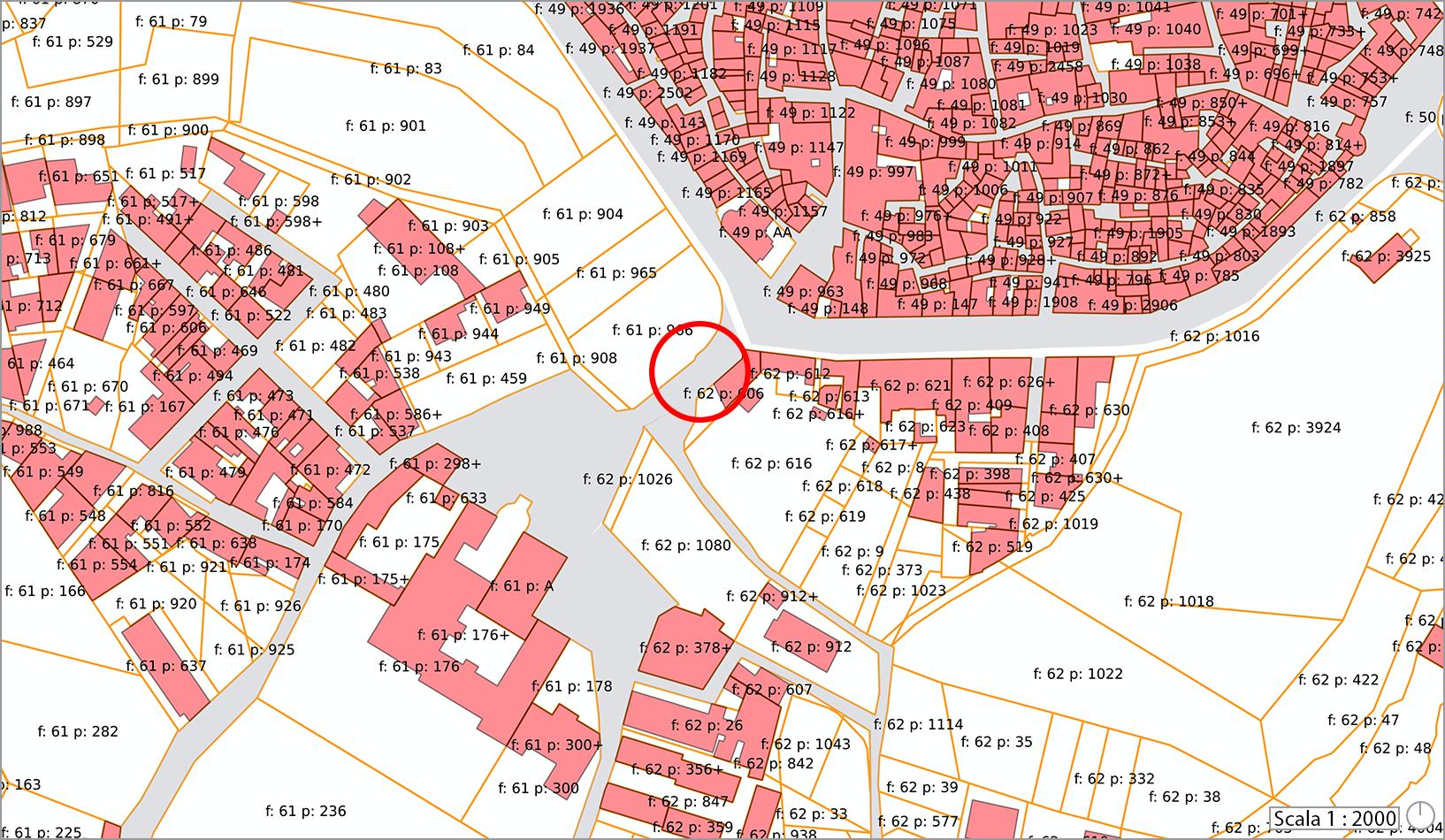This screenshot has height=840, width=1445.
Task: Select parcel f: 62 p: 1026
Action: click(x=628, y=479)
